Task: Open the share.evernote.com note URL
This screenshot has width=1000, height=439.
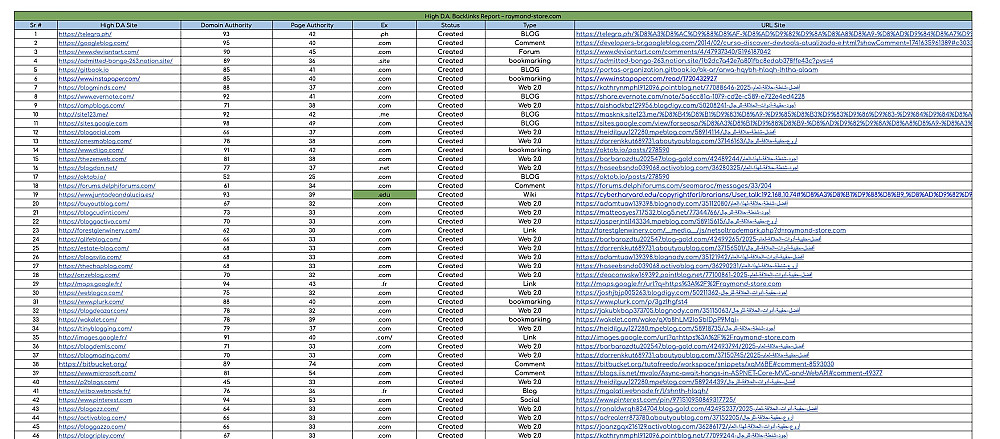Action: pos(690,97)
